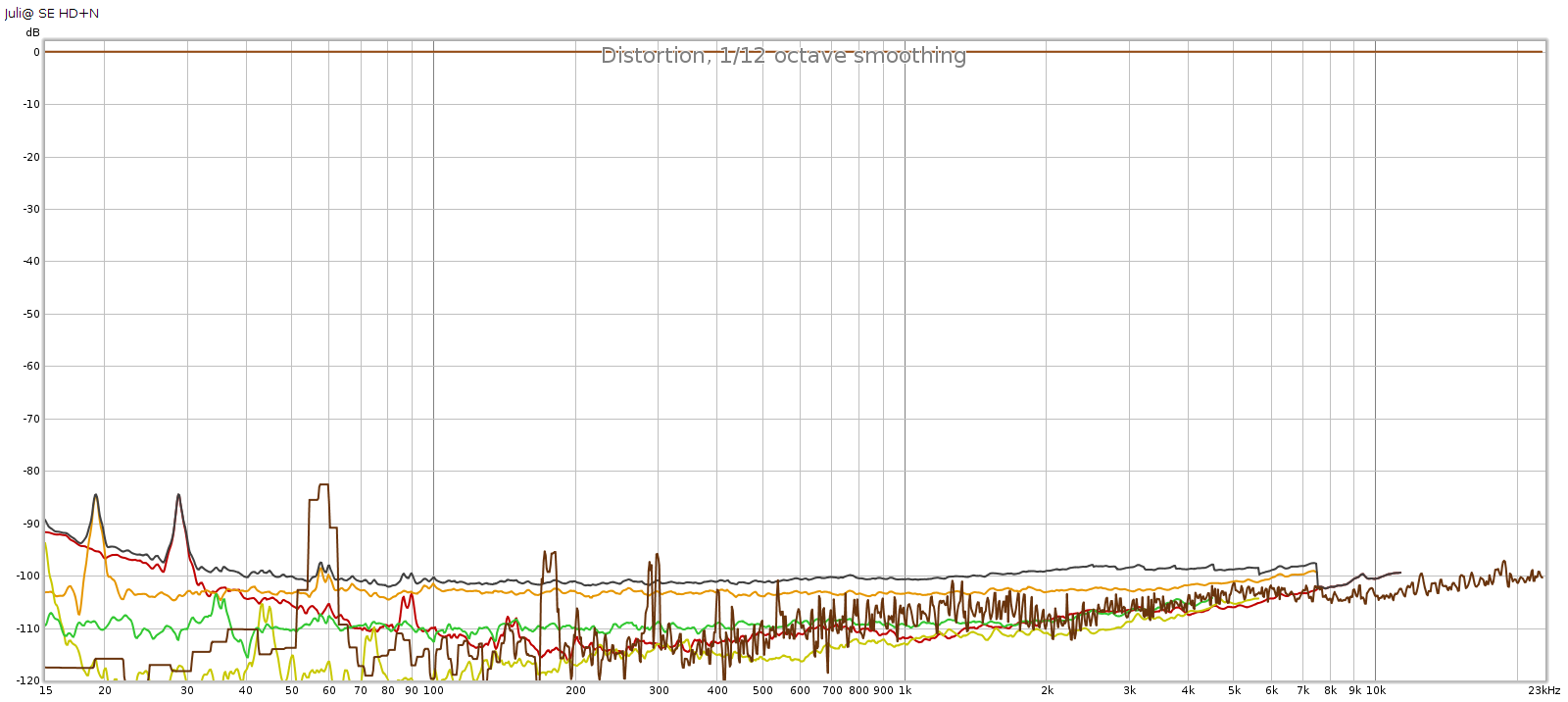The width and height of the screenshot is (1568, 702).
Task: Click the "dB" axis unit label
Action: coord(33,32)
